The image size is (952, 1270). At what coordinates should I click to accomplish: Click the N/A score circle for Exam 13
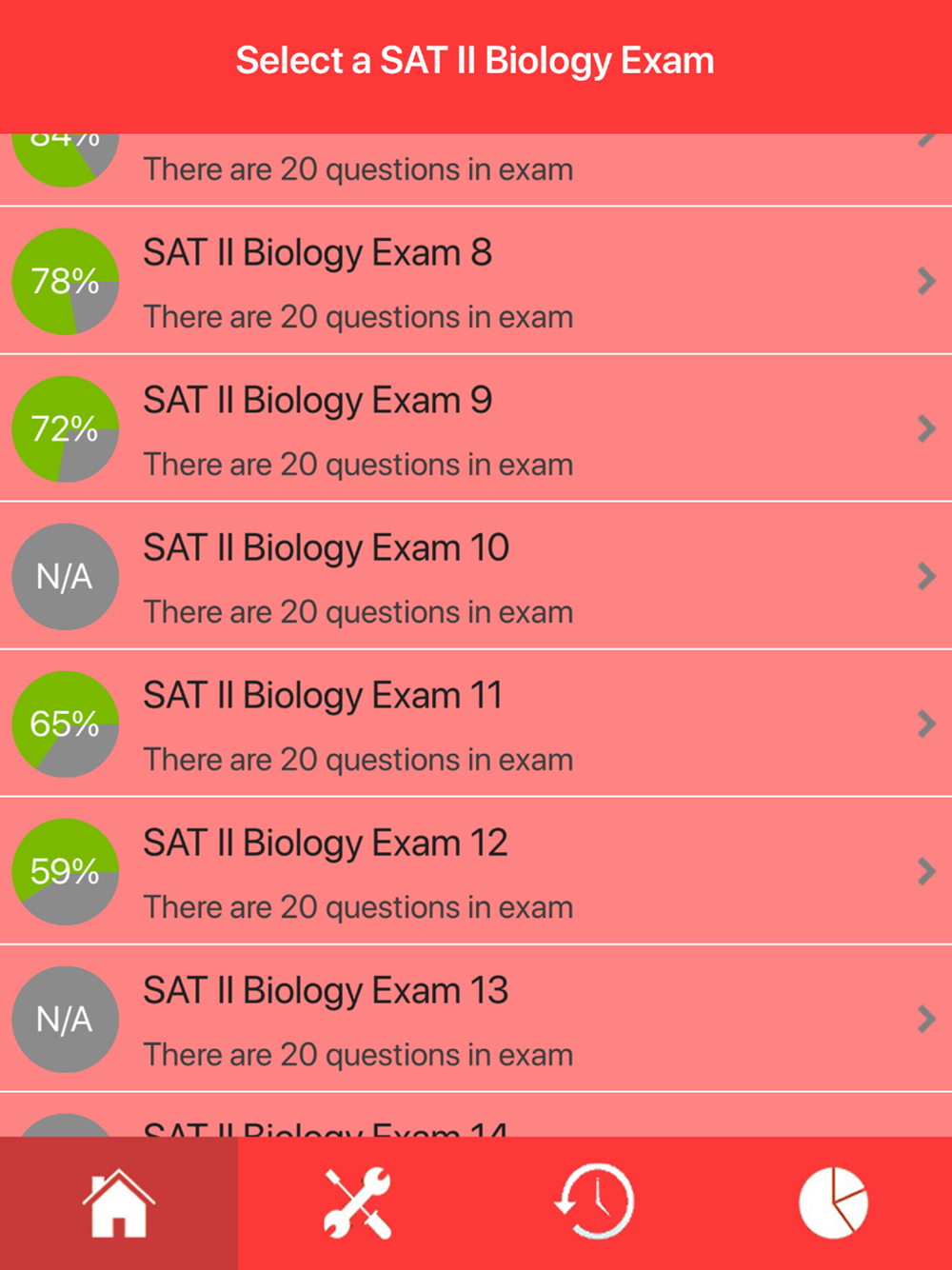[66, 1019]
